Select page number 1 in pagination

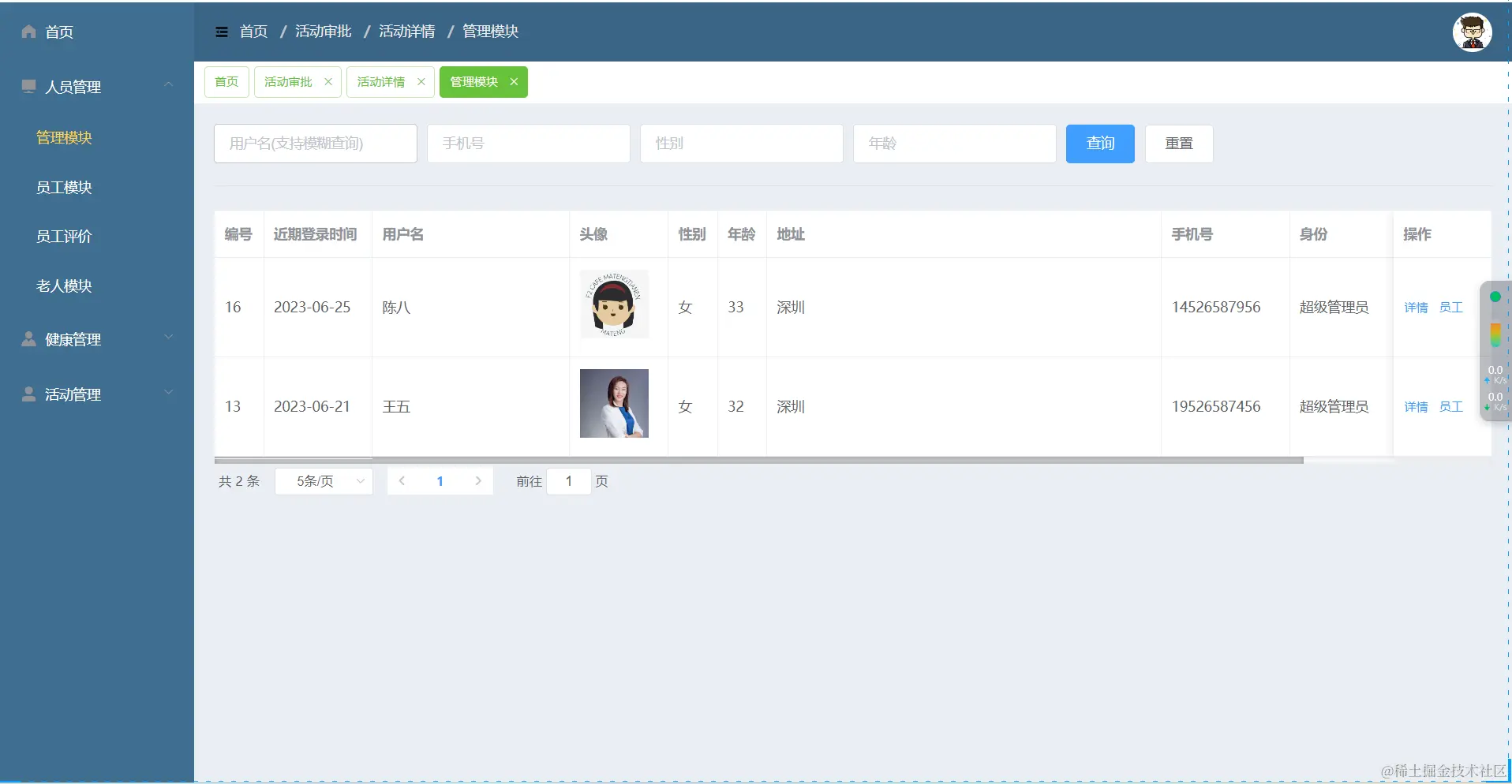pyautogui.click(x=440, y=481)
